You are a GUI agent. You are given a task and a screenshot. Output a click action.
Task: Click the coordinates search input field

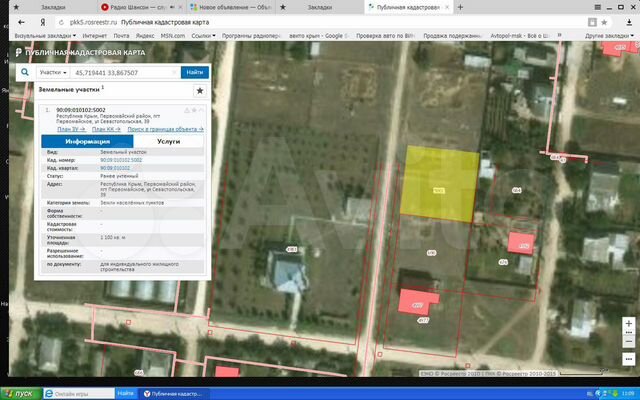coord(125,73)
